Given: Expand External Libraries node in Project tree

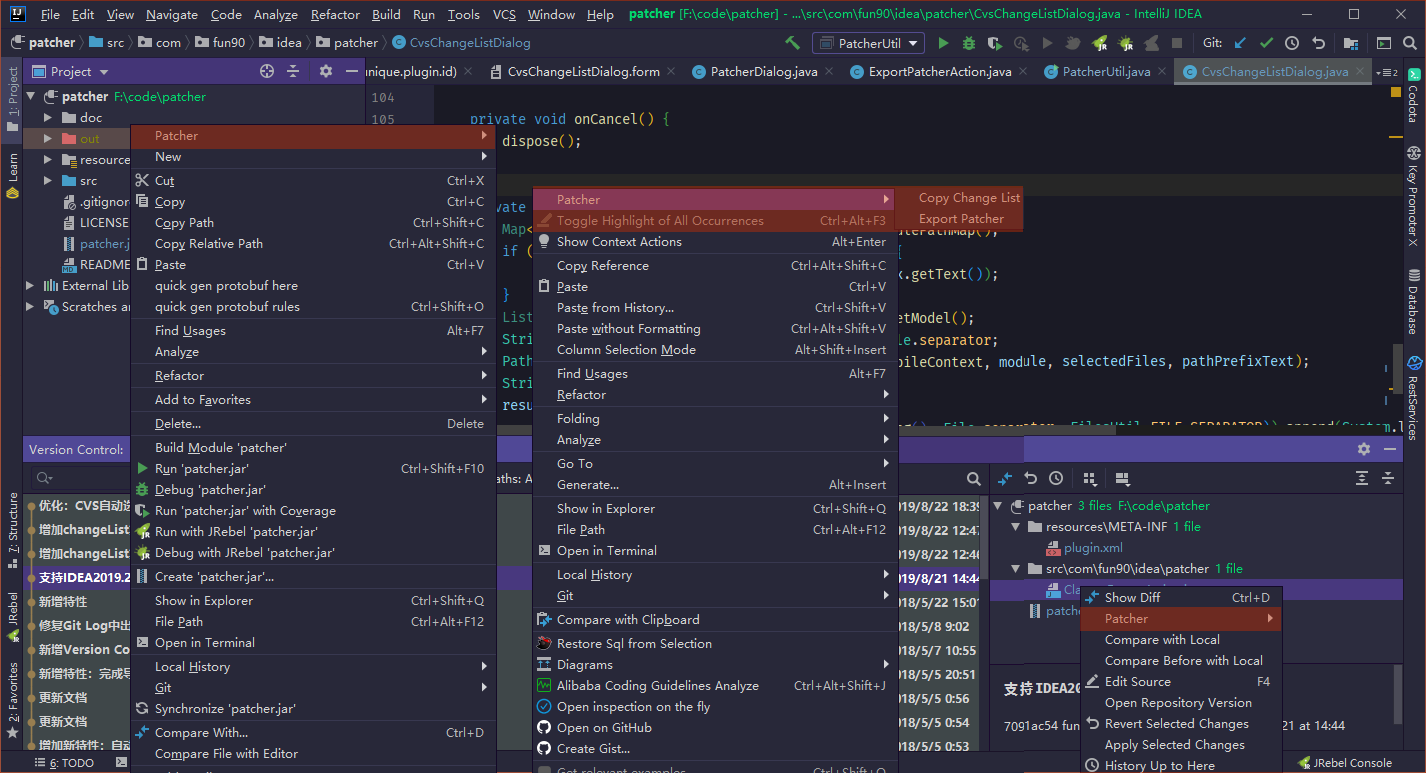Looking at the screenshot, I should (x=30, y=286).
